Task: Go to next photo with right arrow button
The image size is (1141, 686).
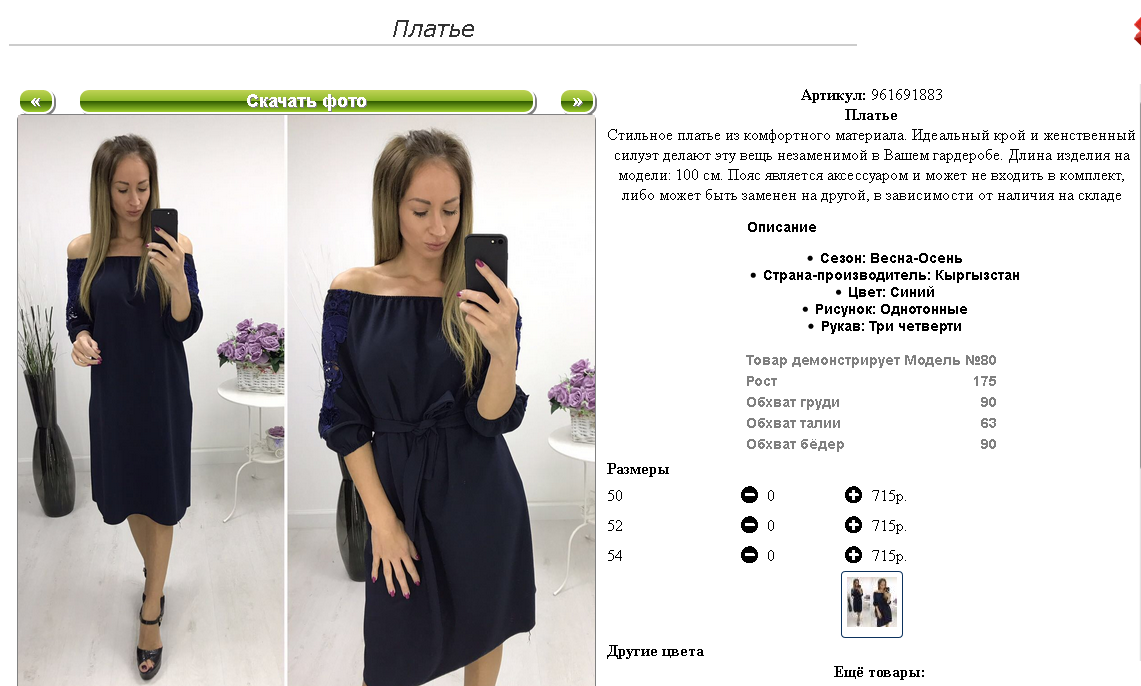Action: [x=578, y=101]
